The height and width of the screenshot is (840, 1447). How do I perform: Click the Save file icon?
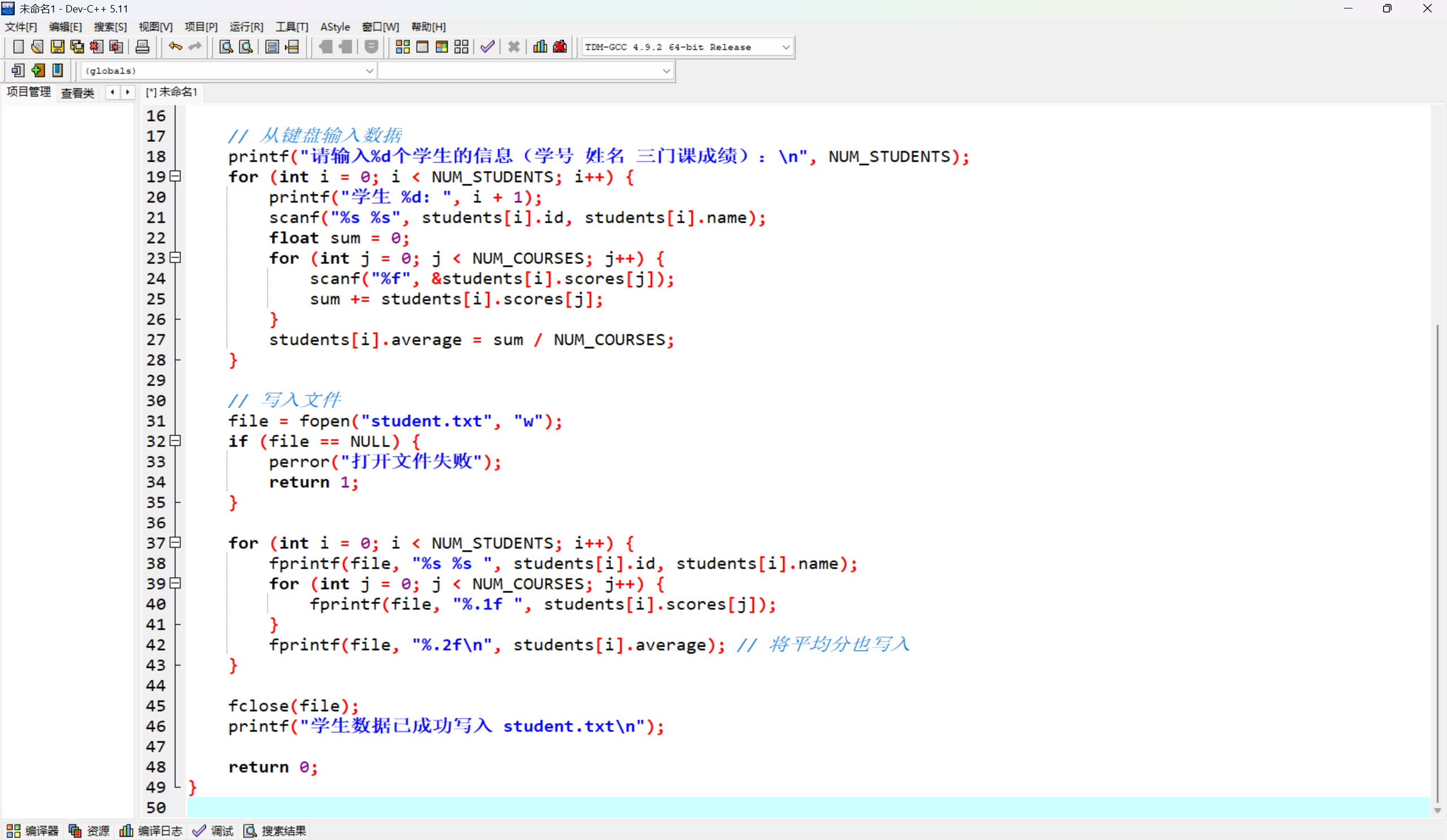[x=57, y=47]
